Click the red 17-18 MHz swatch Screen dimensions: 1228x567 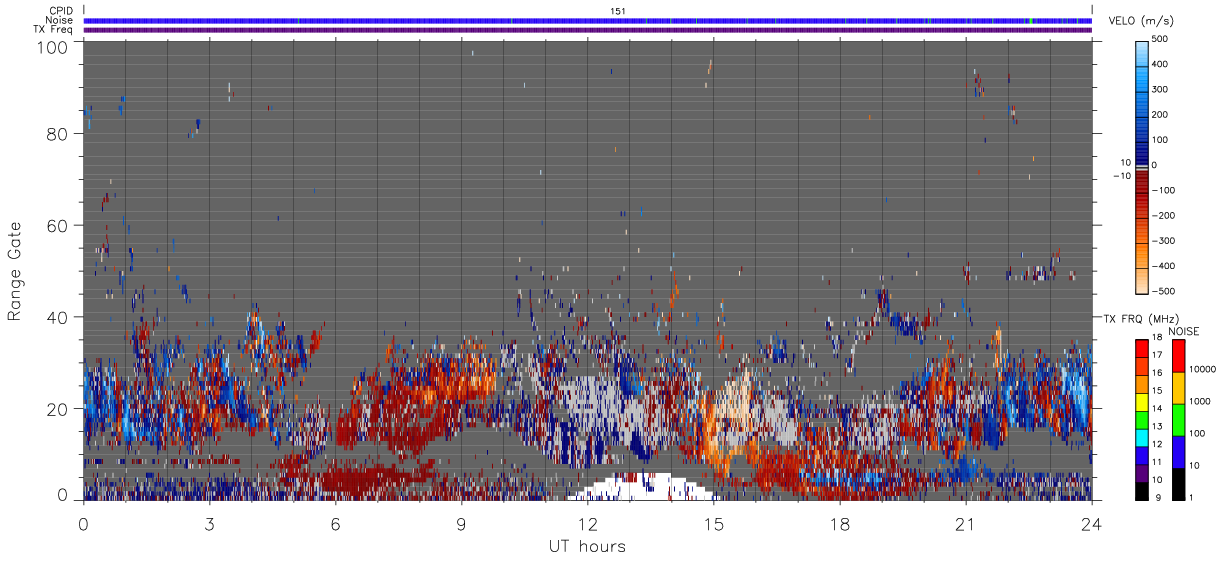1142,348
